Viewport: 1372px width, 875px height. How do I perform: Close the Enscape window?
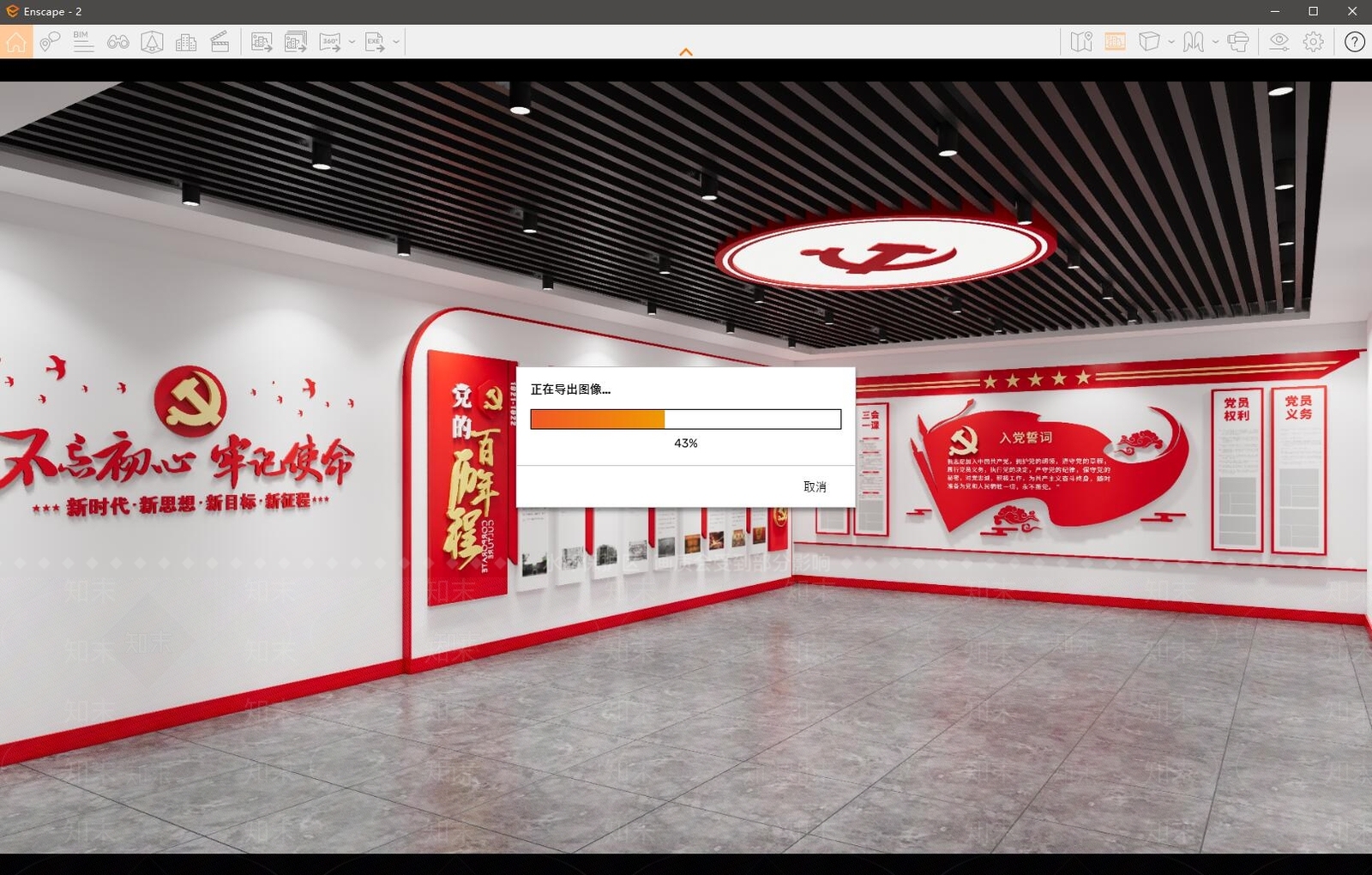point(1352,11)
